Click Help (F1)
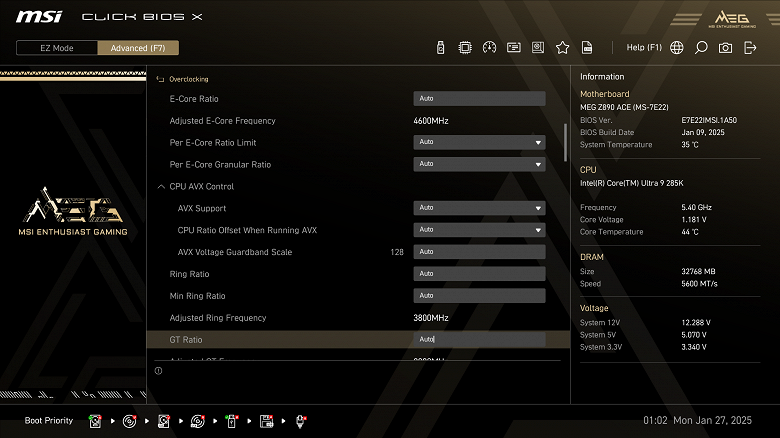The width and height of the screenshot is (780, 438). (x=644, y=48)
